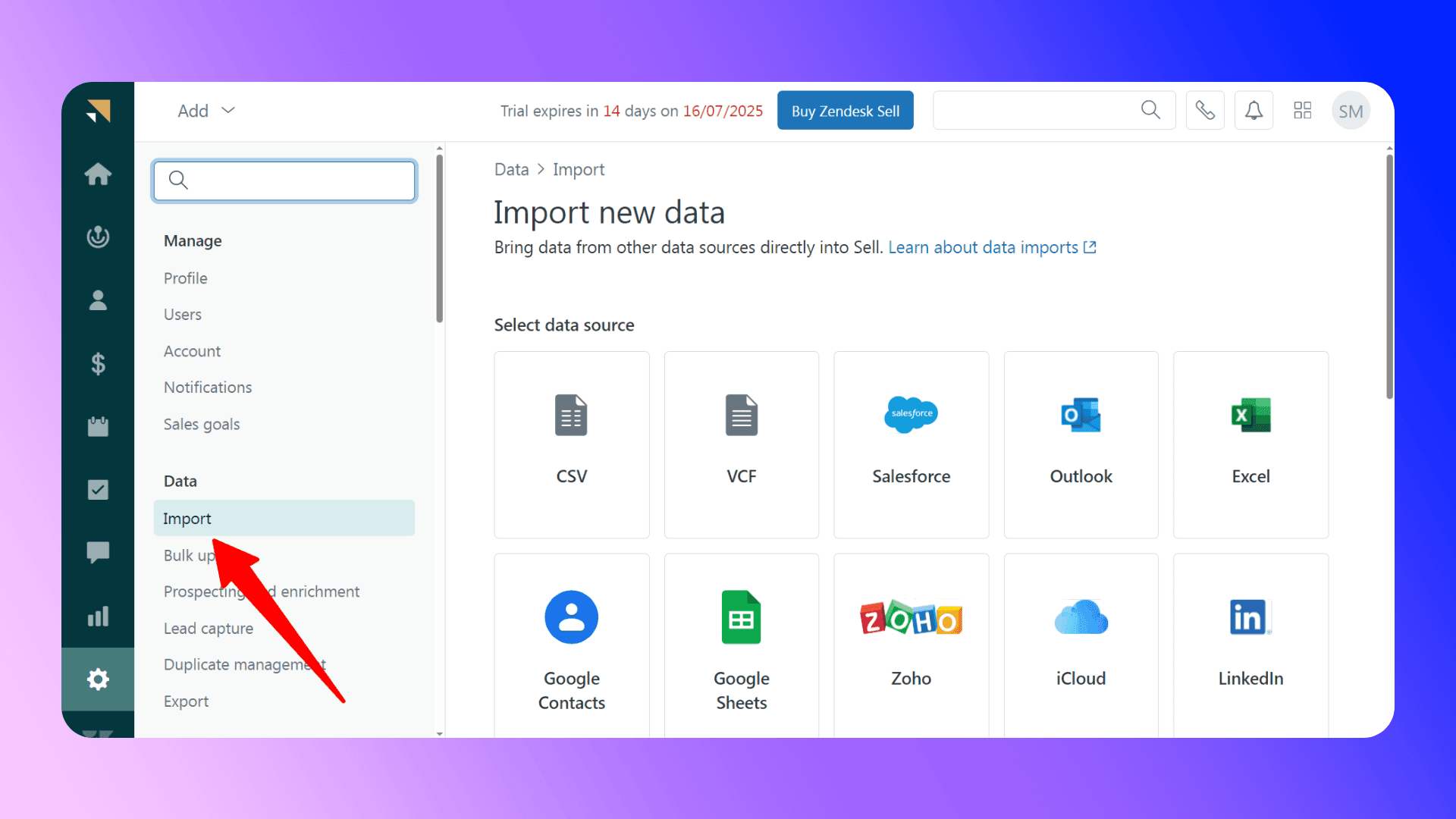
Task: Open Profile settings
Action: pyautogui.click(x=186, y=278)
